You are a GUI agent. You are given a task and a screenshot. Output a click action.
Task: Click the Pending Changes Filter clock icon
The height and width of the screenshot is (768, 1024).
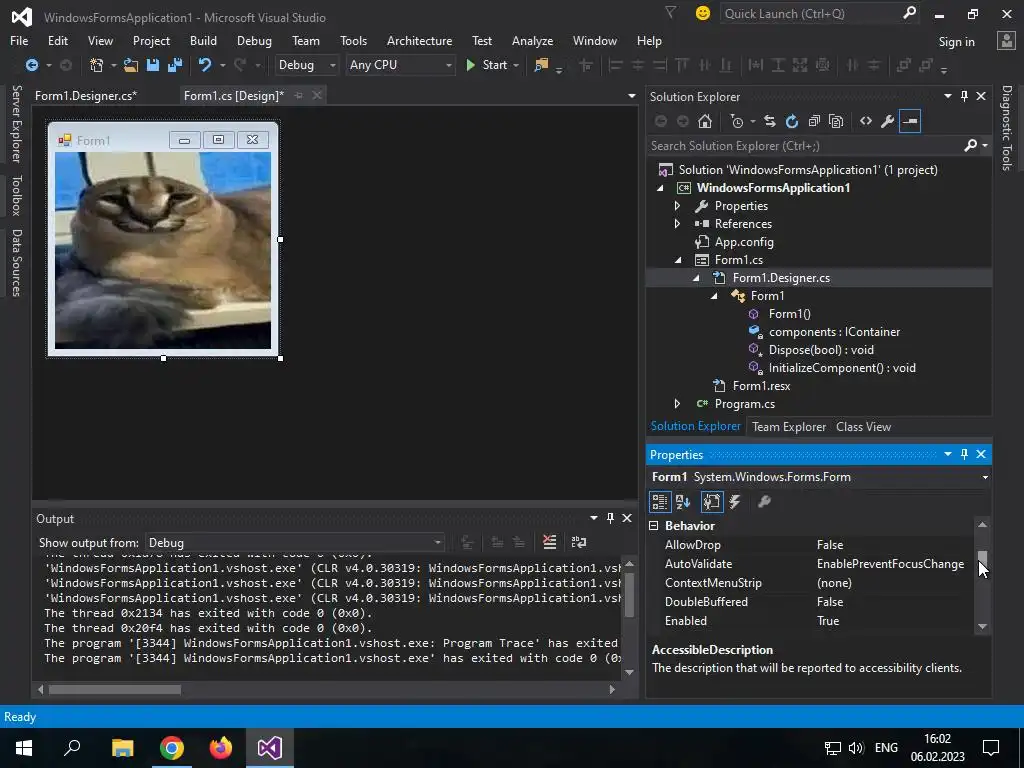click(737, 121)
